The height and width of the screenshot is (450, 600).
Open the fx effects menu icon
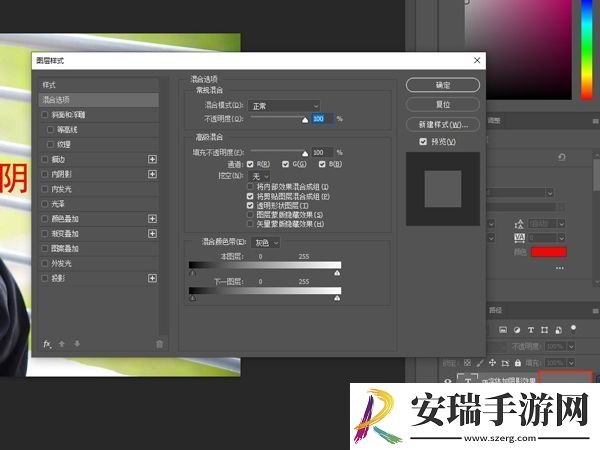47,344
